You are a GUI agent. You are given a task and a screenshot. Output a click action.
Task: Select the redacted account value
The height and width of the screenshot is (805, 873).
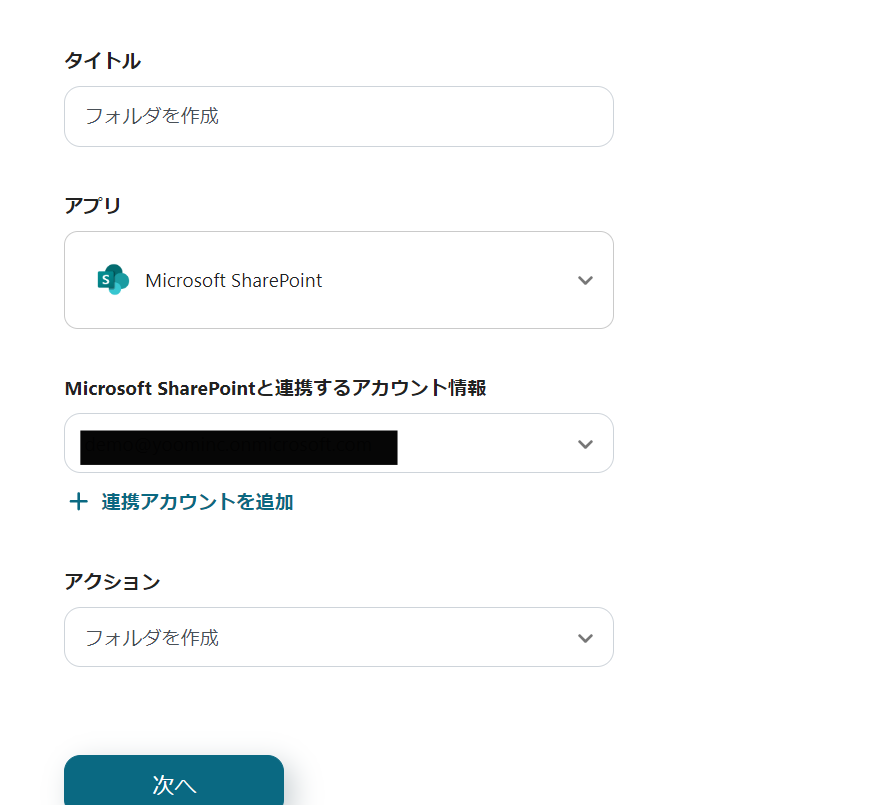pyautogui.click(x=239, y=447)
